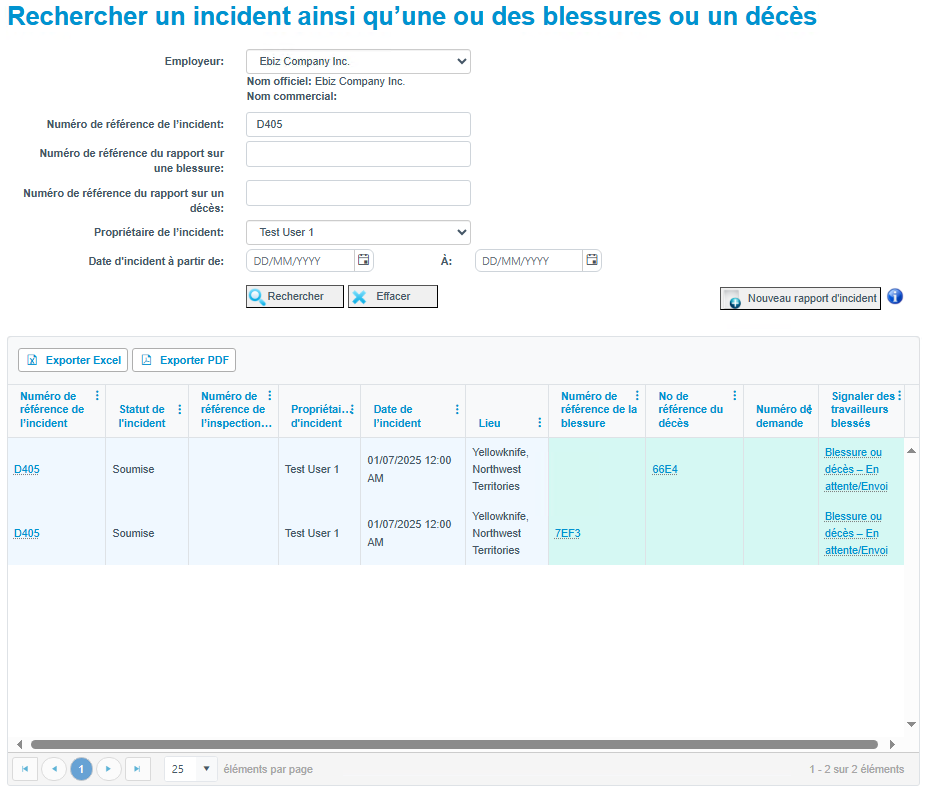Open column menu for No de référence du décès
The height and width of the screenshot is (792, 928).
pos(734,395)
